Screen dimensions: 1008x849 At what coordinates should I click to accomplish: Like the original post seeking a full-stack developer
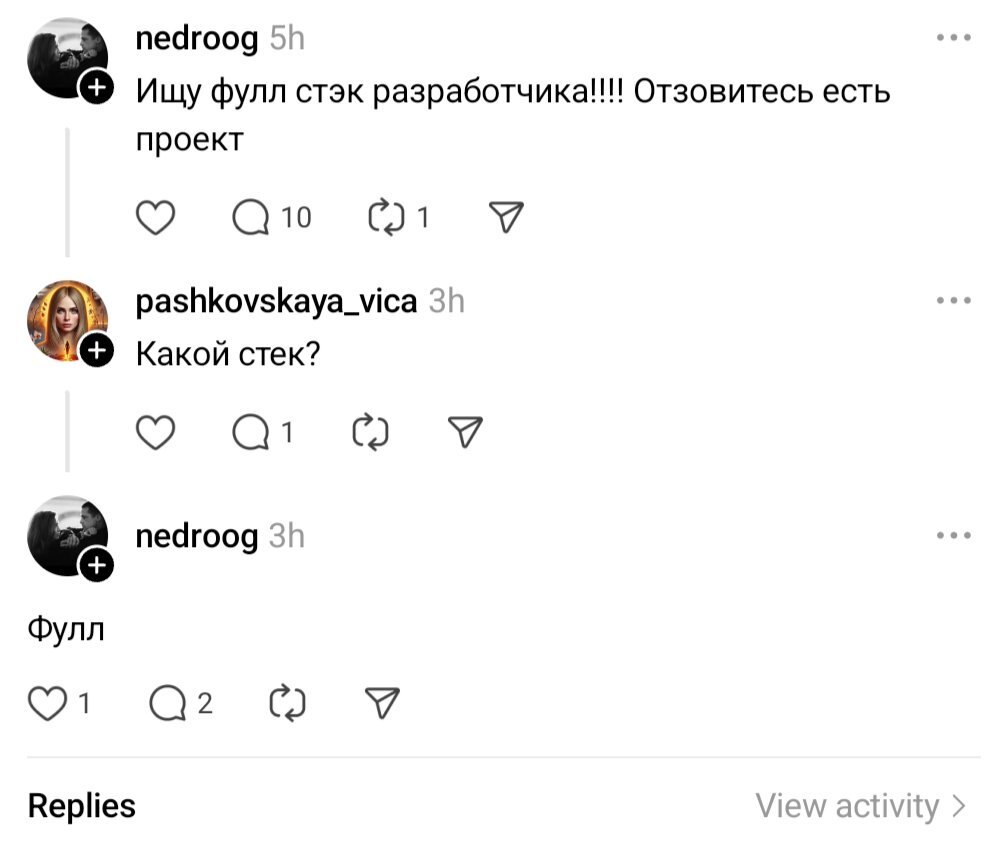coord(155,216)
